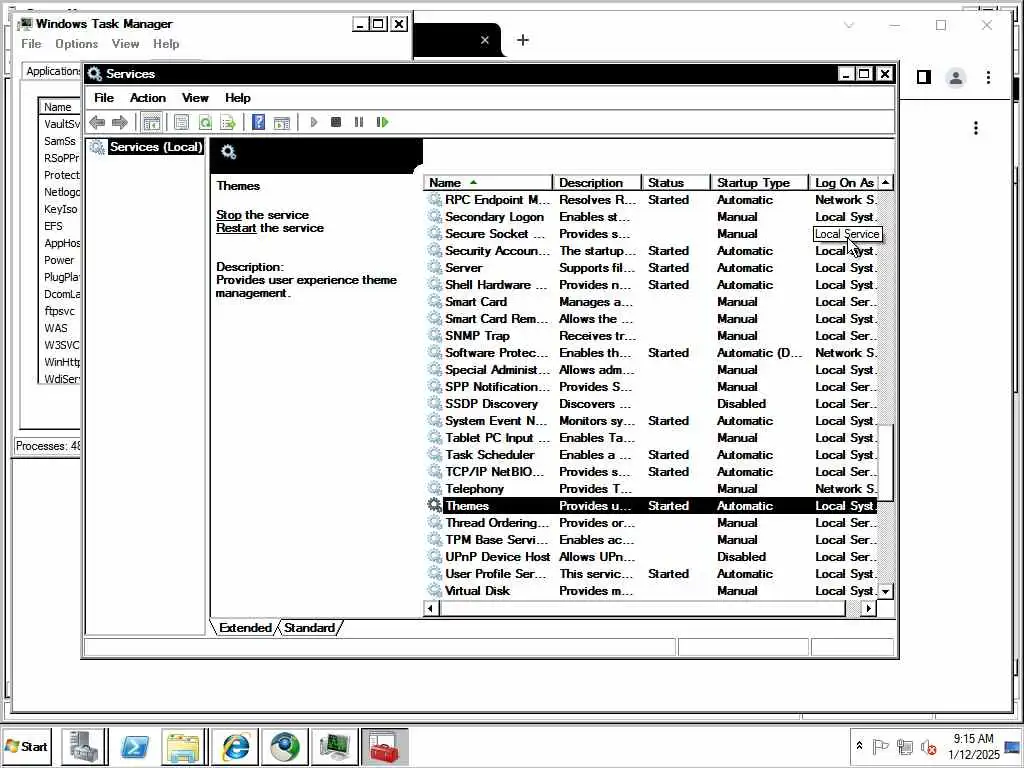Select the SSDP Discovery service
Viewport: 1024px width, 768px height.
coord(651,404)
